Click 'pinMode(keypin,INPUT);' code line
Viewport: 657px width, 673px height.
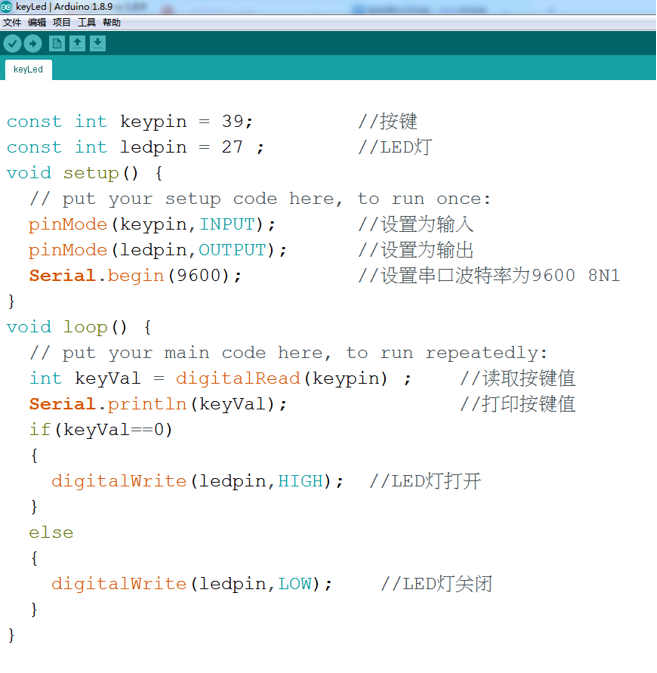pos(152,224)
